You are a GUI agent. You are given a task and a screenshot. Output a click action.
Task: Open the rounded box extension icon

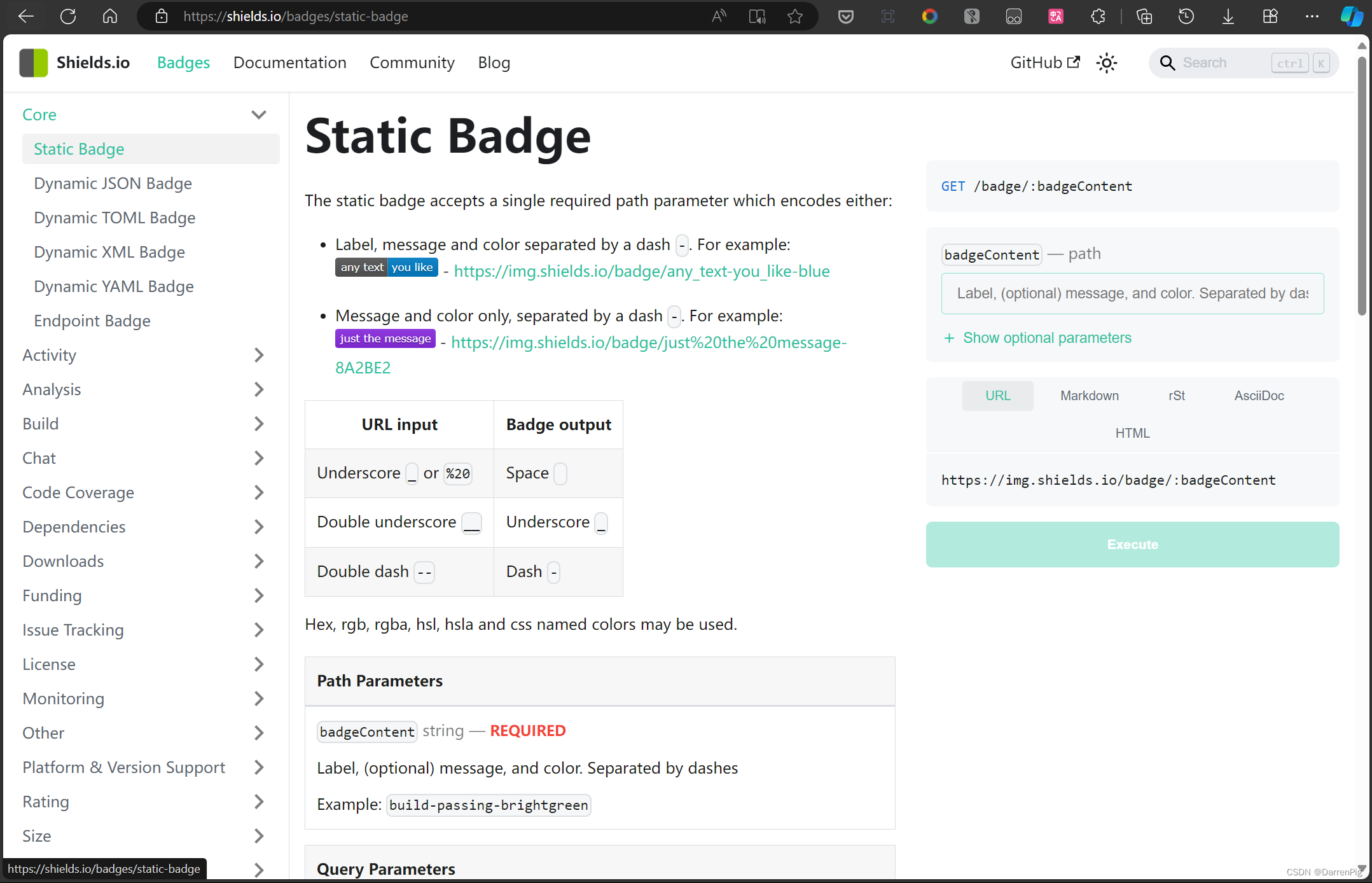[x=1014, y=17]
